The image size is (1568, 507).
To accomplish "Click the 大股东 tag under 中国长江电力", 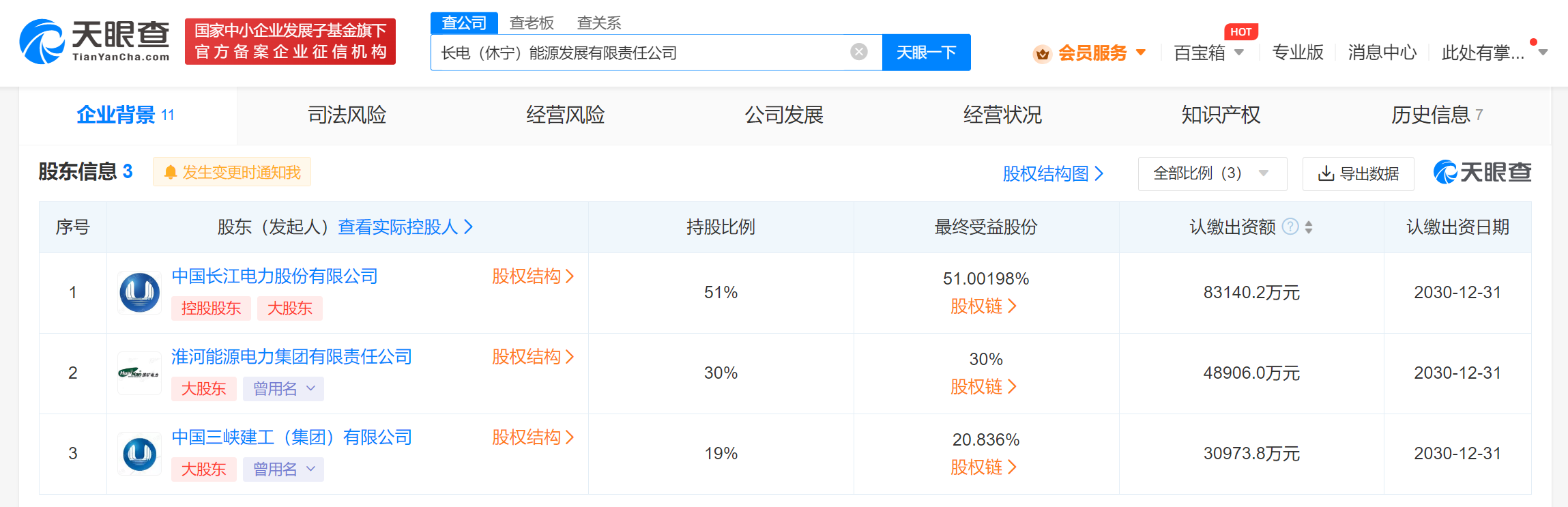I will (289, 308).
